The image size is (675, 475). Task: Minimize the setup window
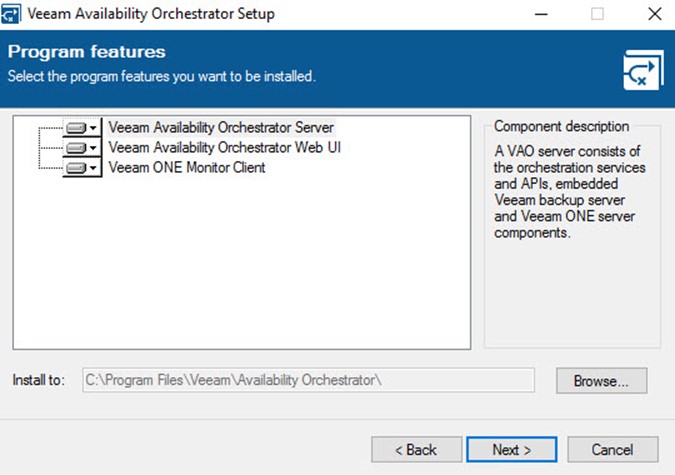tap(541, 14)
